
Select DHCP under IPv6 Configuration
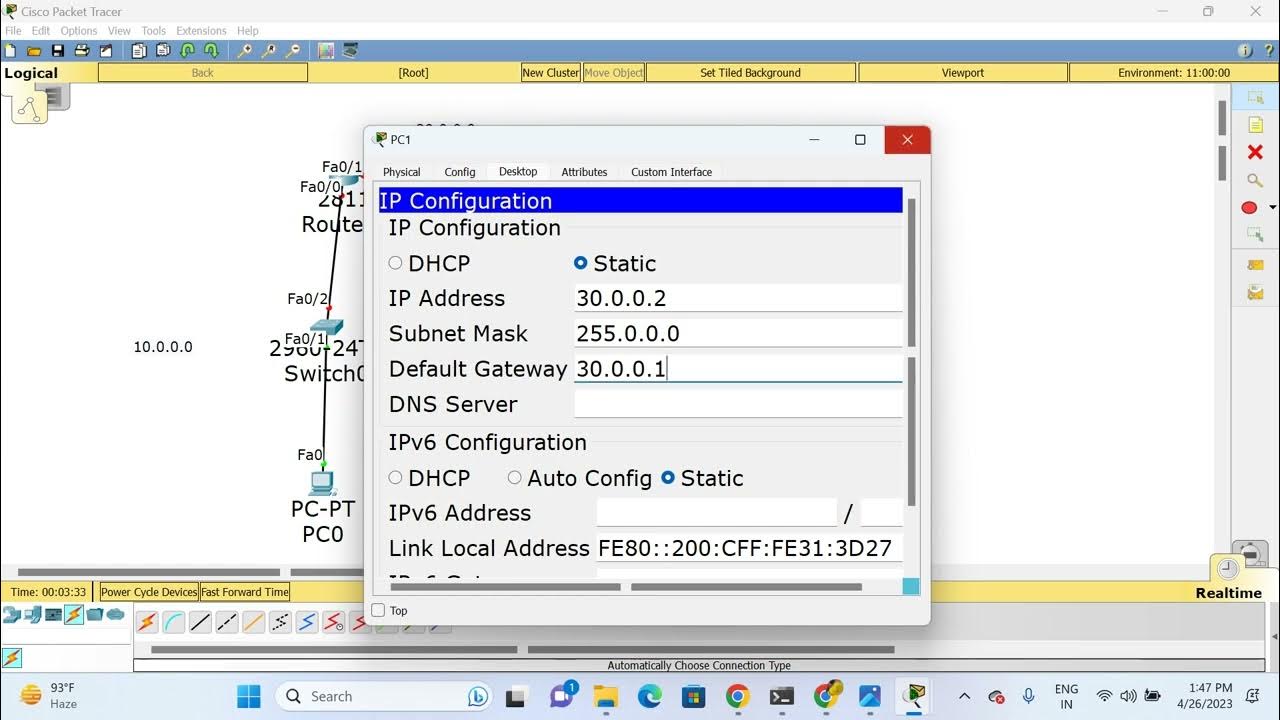click(396, 478)
